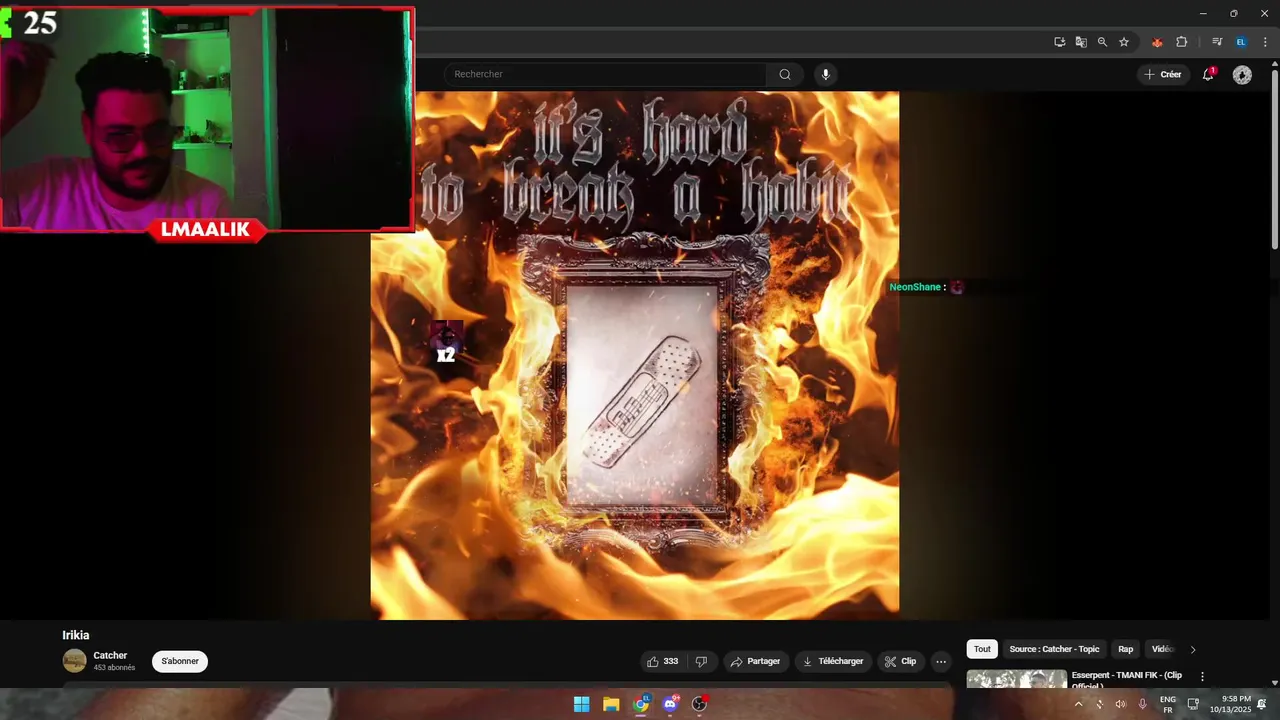This screenshot has width=1280, height=720.
Task: Click the S'abonner subscribe button
Action: [x=180, y=661]
